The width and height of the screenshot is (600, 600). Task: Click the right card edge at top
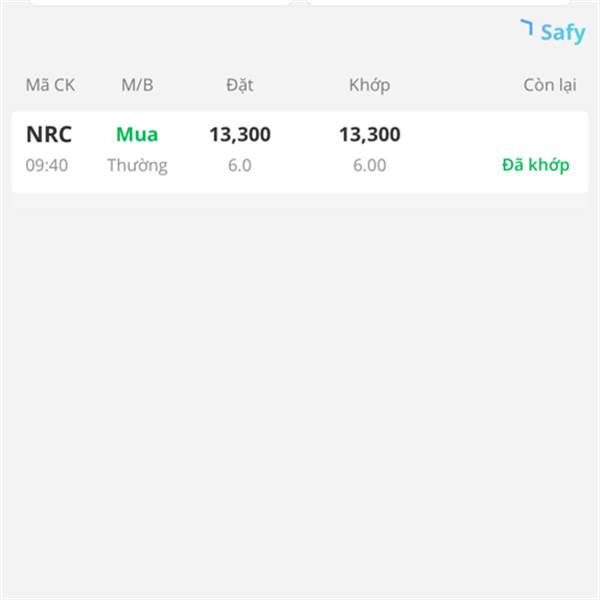coord(439,2)
